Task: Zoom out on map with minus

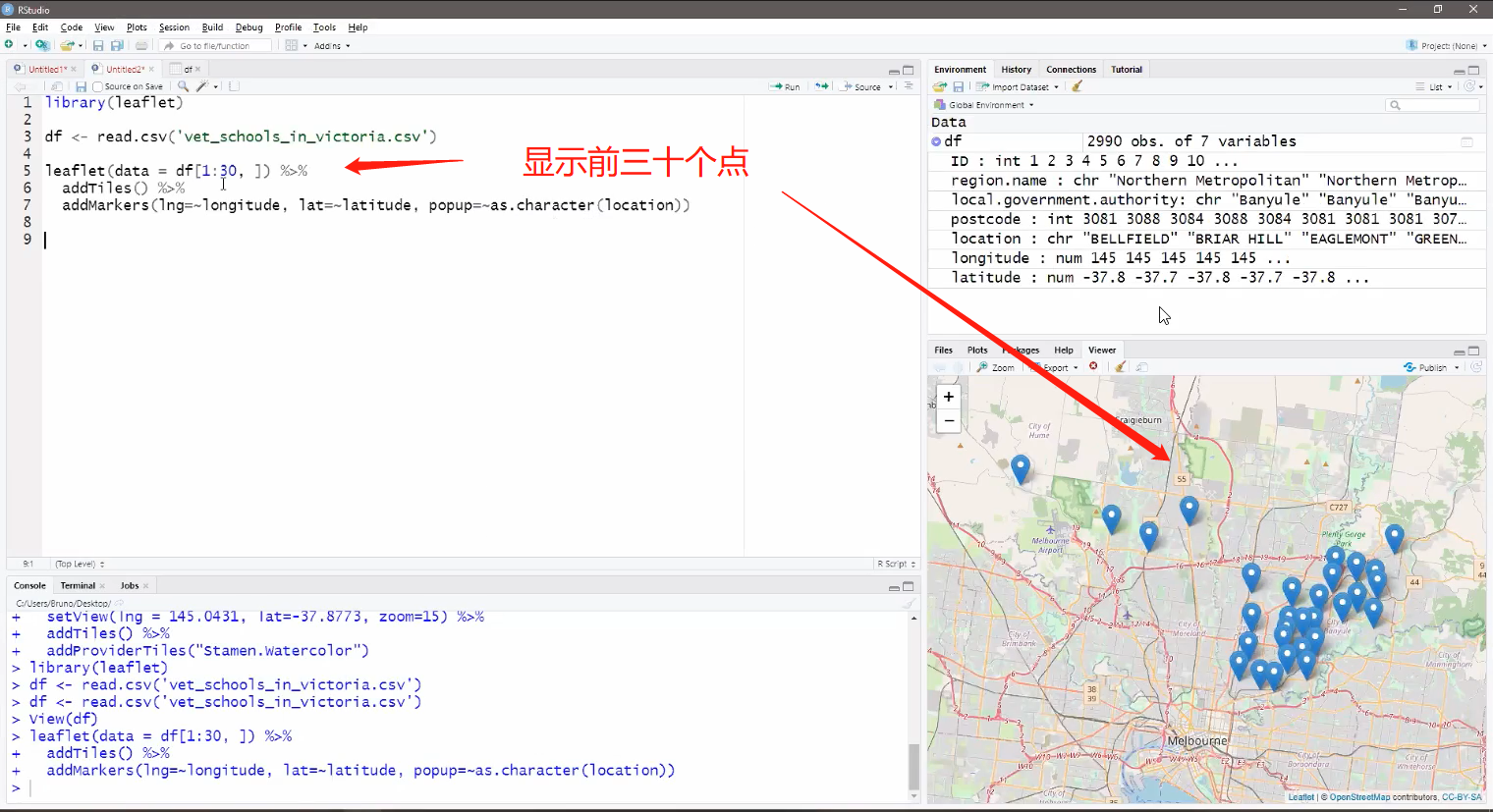Action: [x=949, y=420]
